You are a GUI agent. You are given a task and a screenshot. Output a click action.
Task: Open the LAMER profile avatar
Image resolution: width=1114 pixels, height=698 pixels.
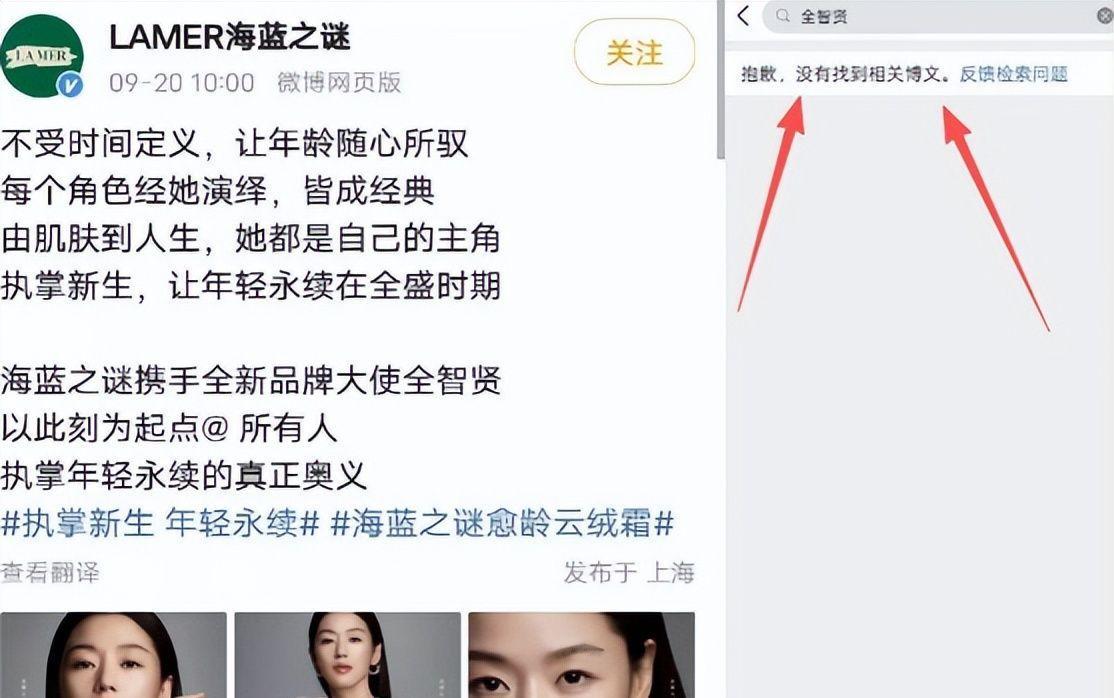click(40, 55)
